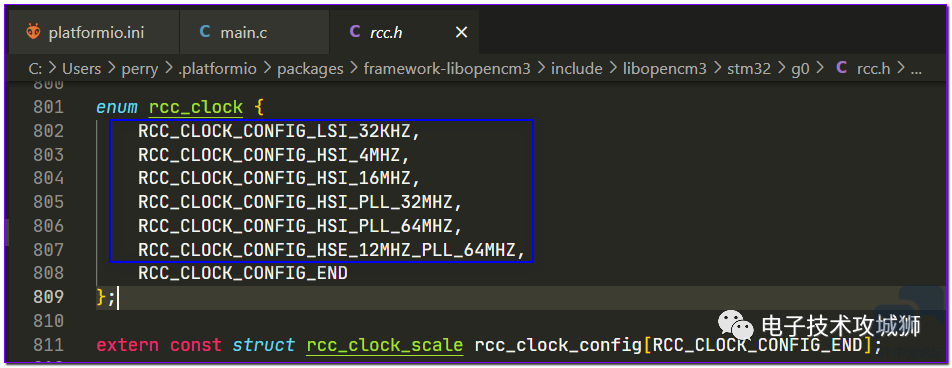Open the main.c editor tab
Viewport: 952px width, 368px height.
point(254,32)
